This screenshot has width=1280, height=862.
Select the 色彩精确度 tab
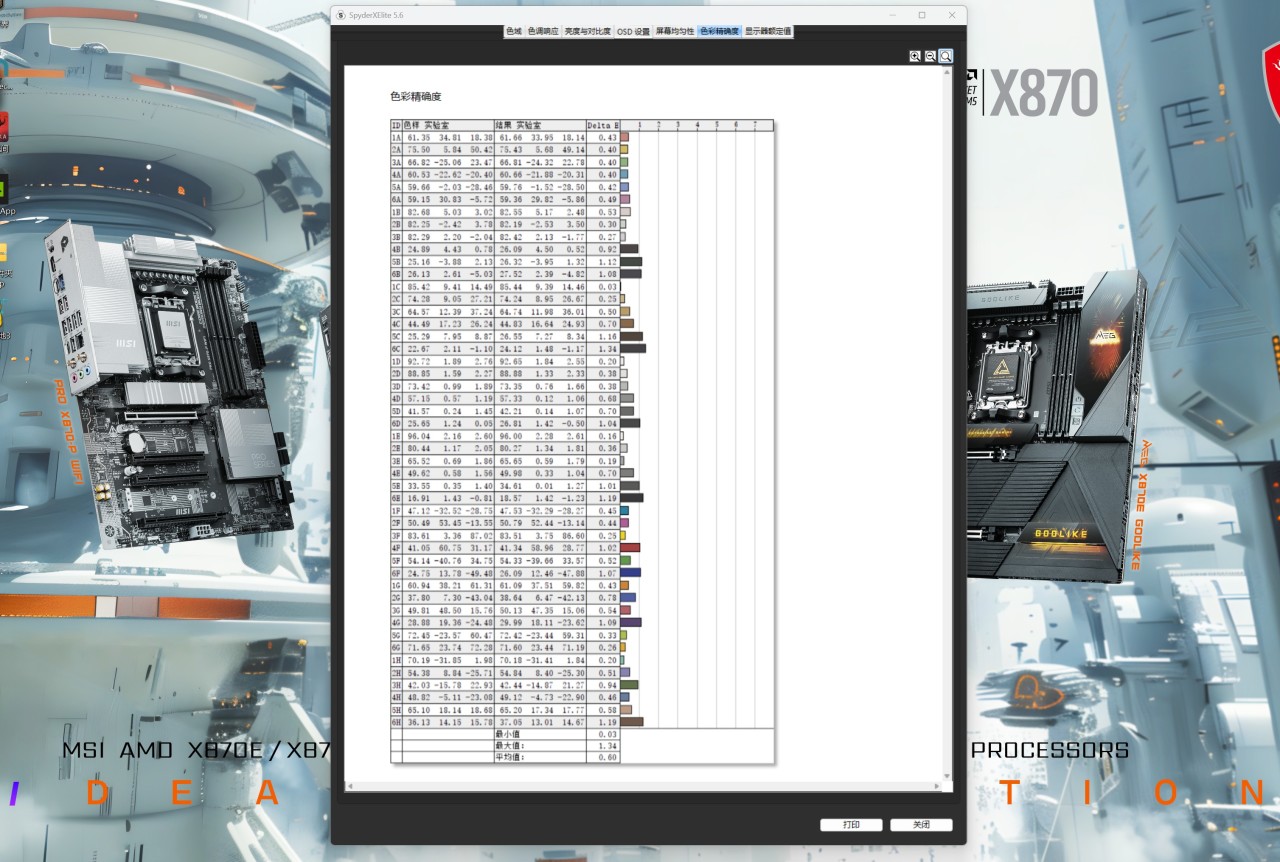click(x=719, y=32)
